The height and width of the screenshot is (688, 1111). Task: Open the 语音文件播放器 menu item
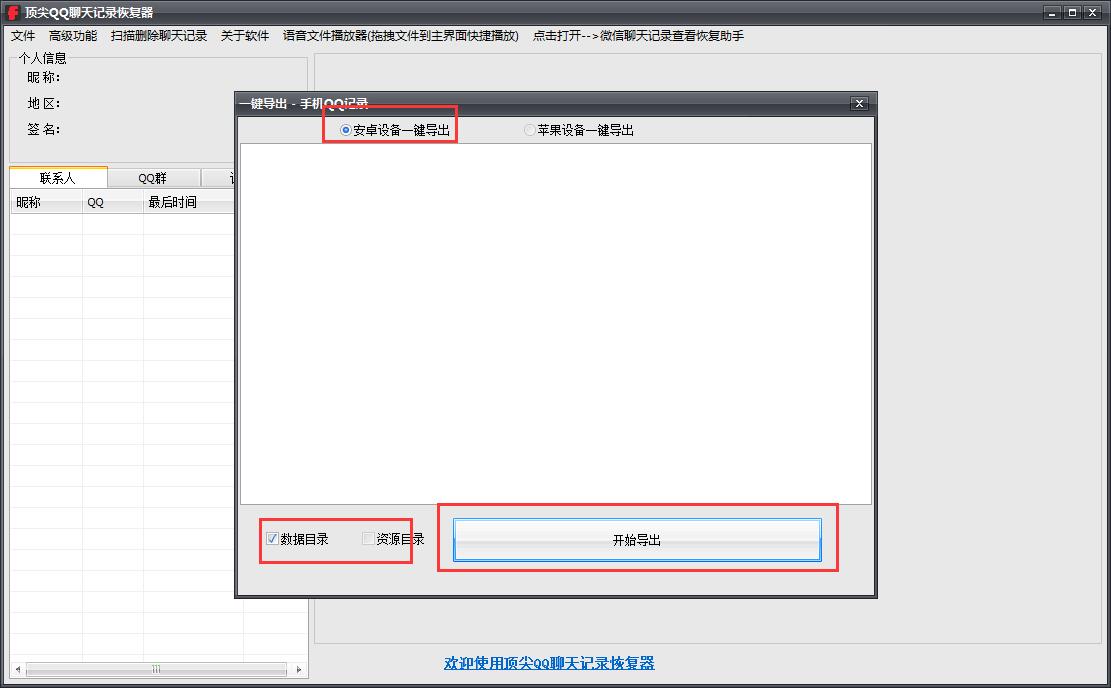click(400, 35)
